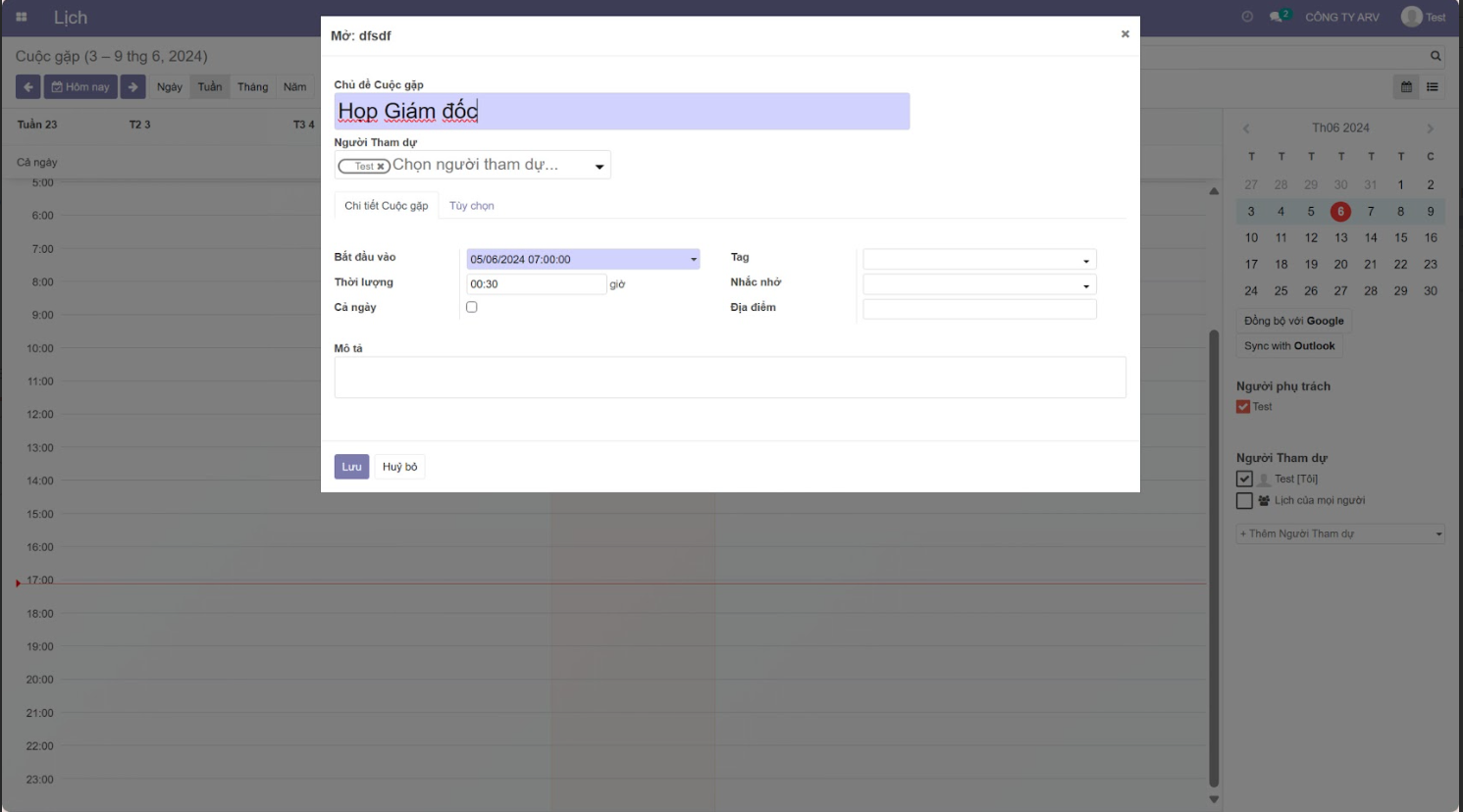Open the messages chat icon

pos(1276,17)
